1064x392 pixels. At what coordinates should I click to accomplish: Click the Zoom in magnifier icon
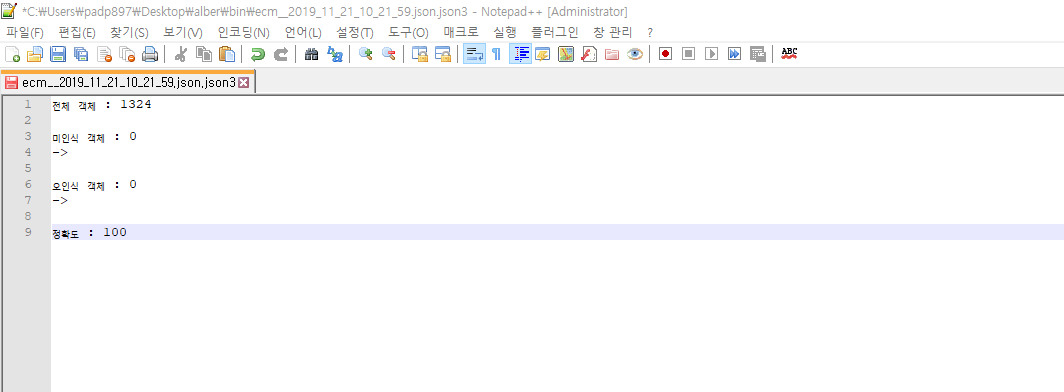coord(366,54)
